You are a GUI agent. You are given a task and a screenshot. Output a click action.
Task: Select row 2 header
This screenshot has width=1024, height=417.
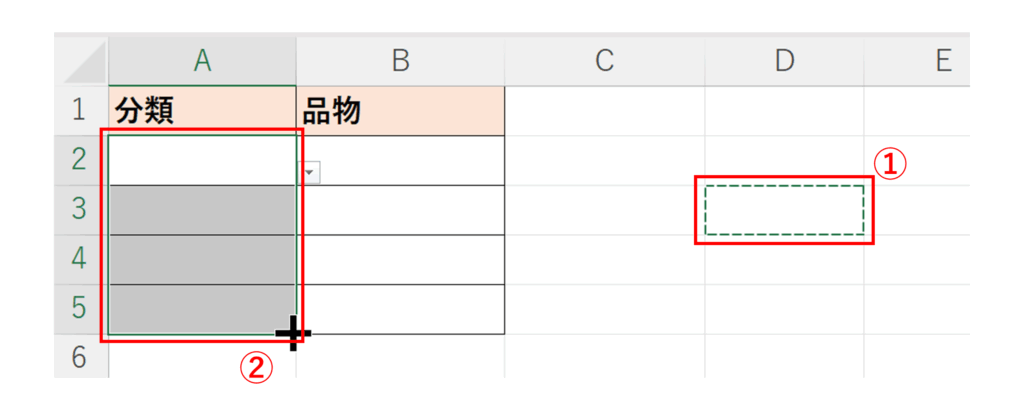click(x=80, y=160)
